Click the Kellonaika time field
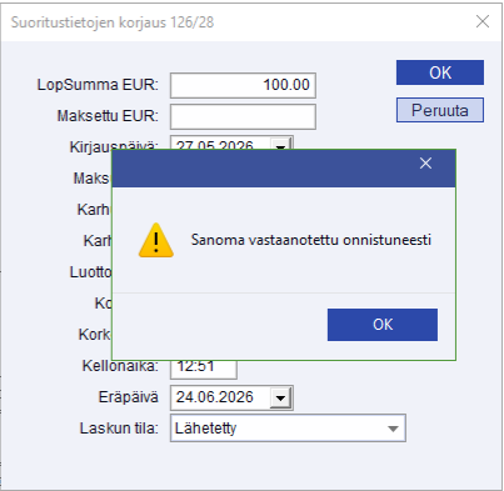Image resolution: width=504 pixels, height=491 pixels. pyautogui.click(x=204, y=369)
